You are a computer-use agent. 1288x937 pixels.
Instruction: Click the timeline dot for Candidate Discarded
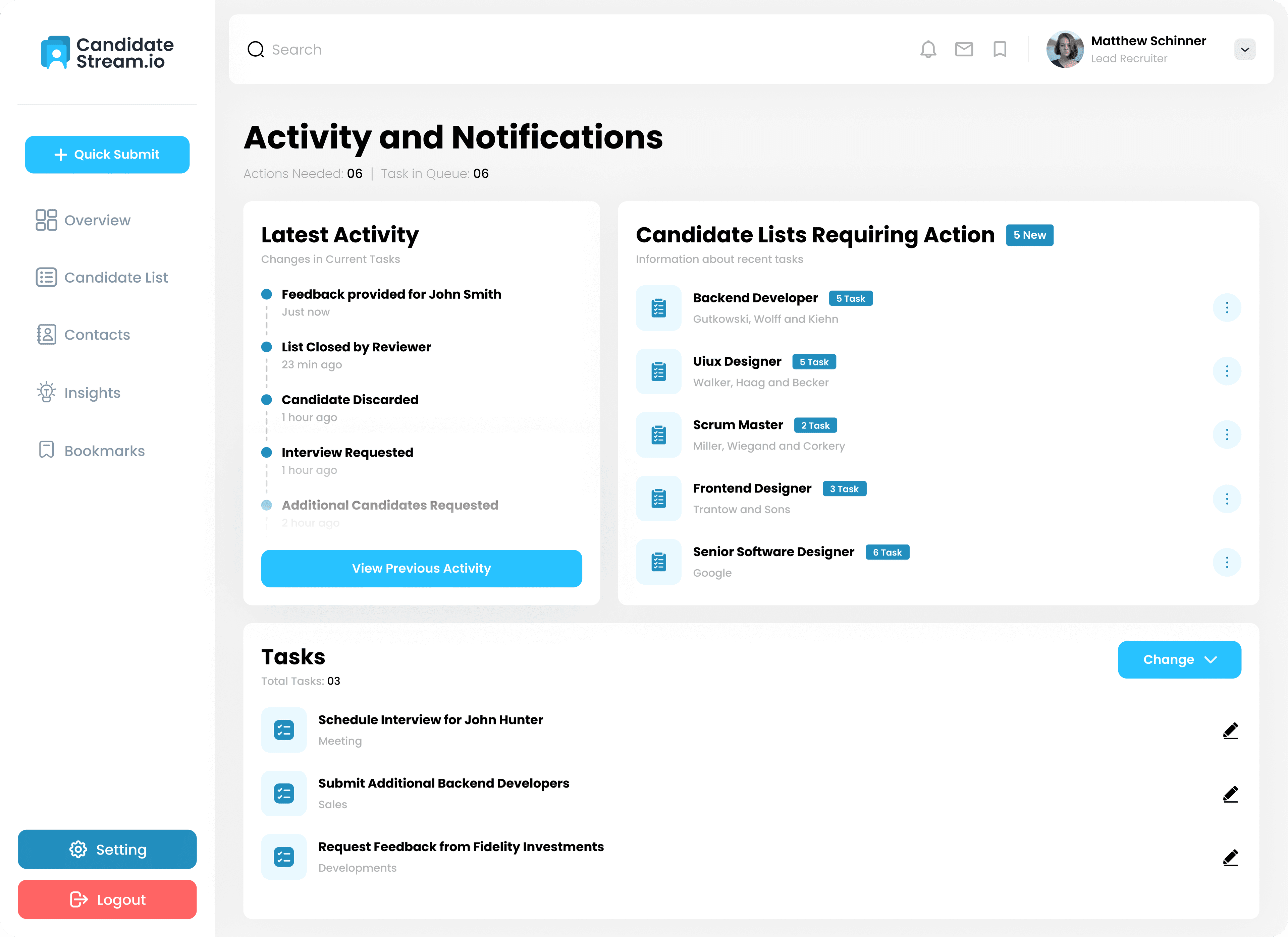point(266,400)
